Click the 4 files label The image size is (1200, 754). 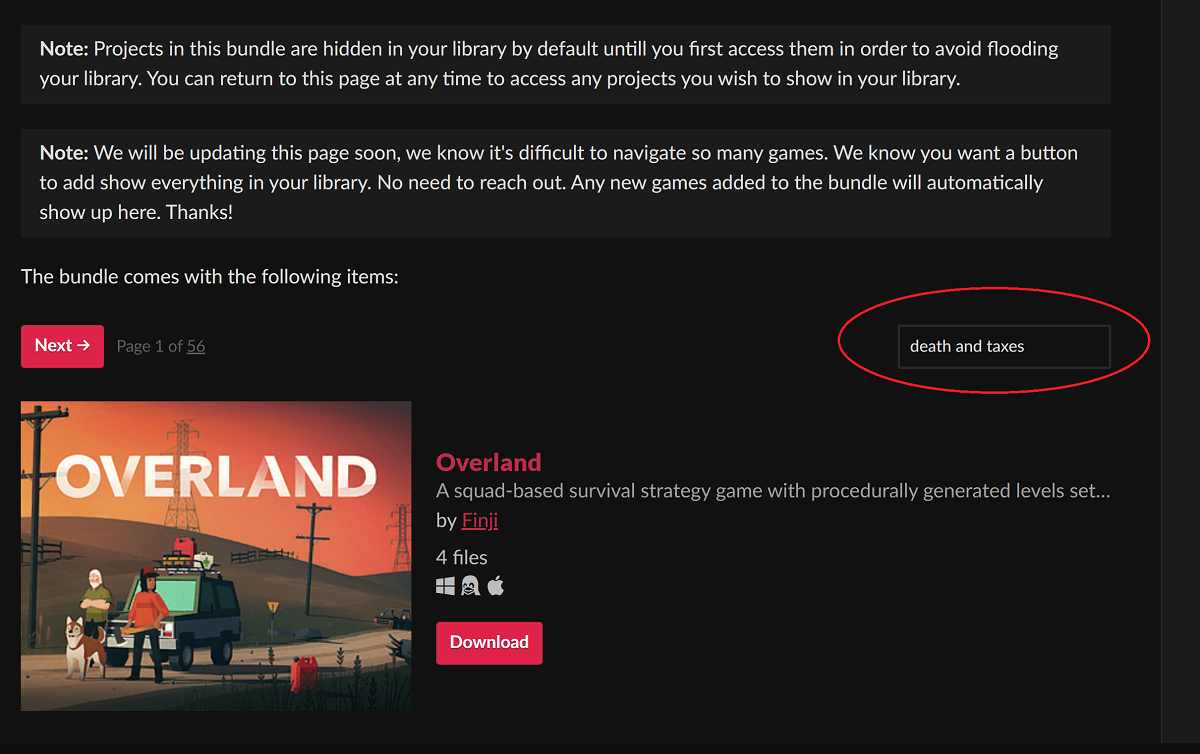pos(462,557)
